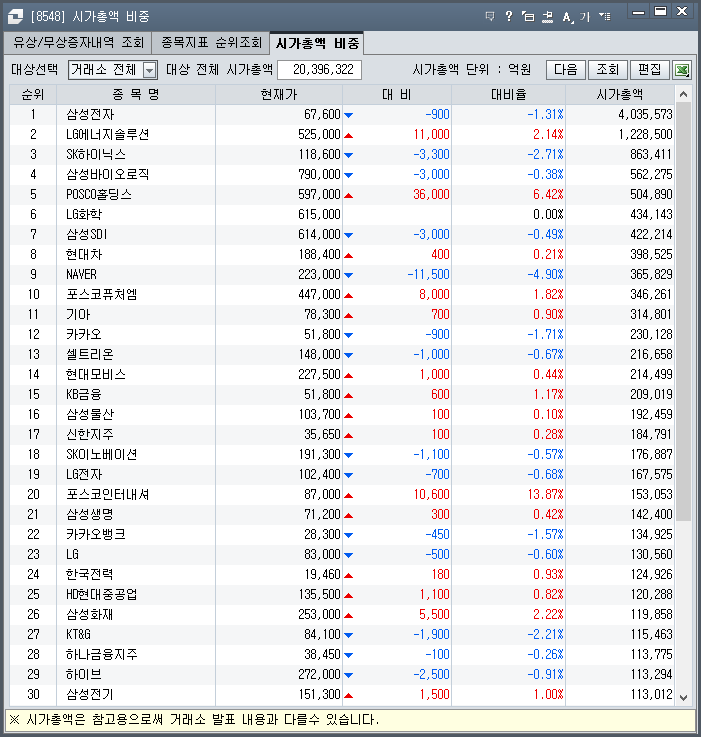Select the 삼성화재 stock name
The image size is (701, 737).
(90, 614)
